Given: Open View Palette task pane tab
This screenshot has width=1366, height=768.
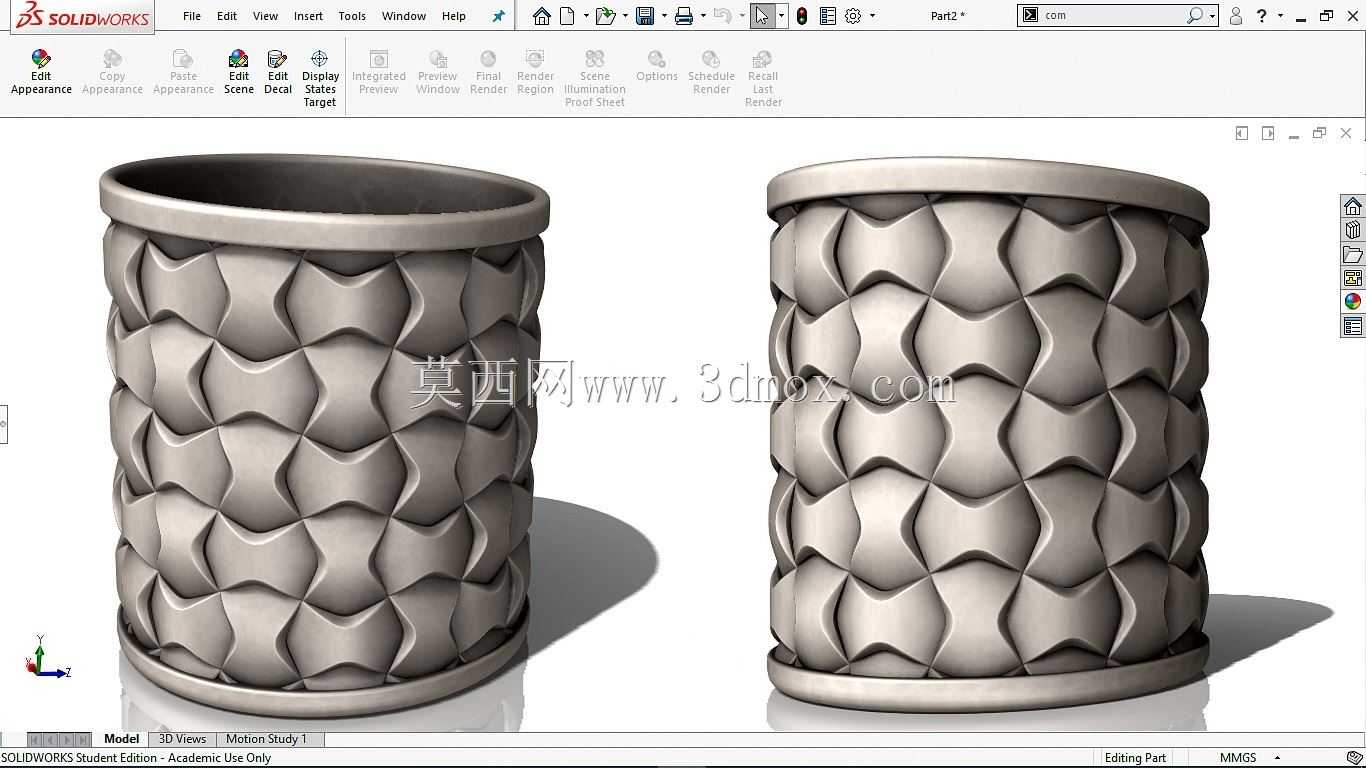Looking at the screenshot, I should (x=1353, y=278).
